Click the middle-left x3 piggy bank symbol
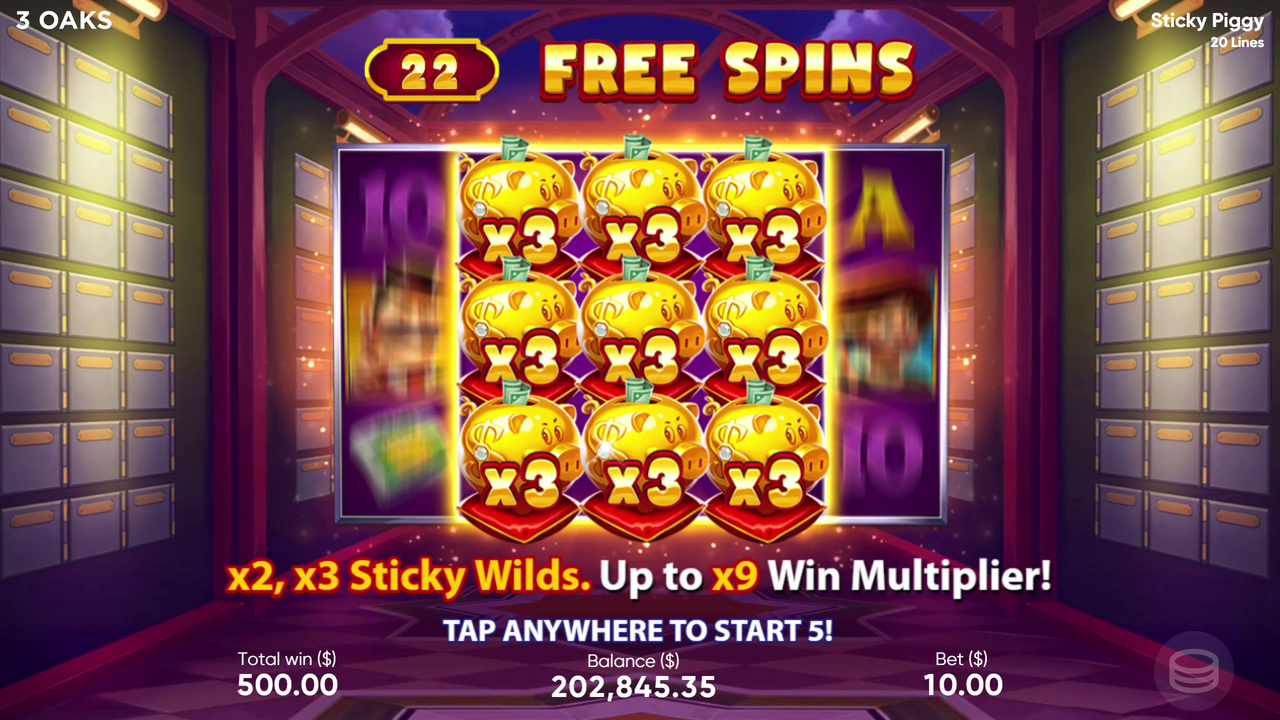The height and width of the screenshot is (720, 1280). (x=518, y=331)
